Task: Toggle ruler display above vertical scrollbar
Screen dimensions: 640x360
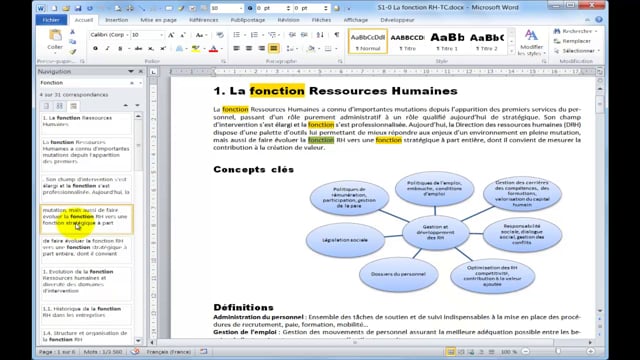Action: point(600,72)
